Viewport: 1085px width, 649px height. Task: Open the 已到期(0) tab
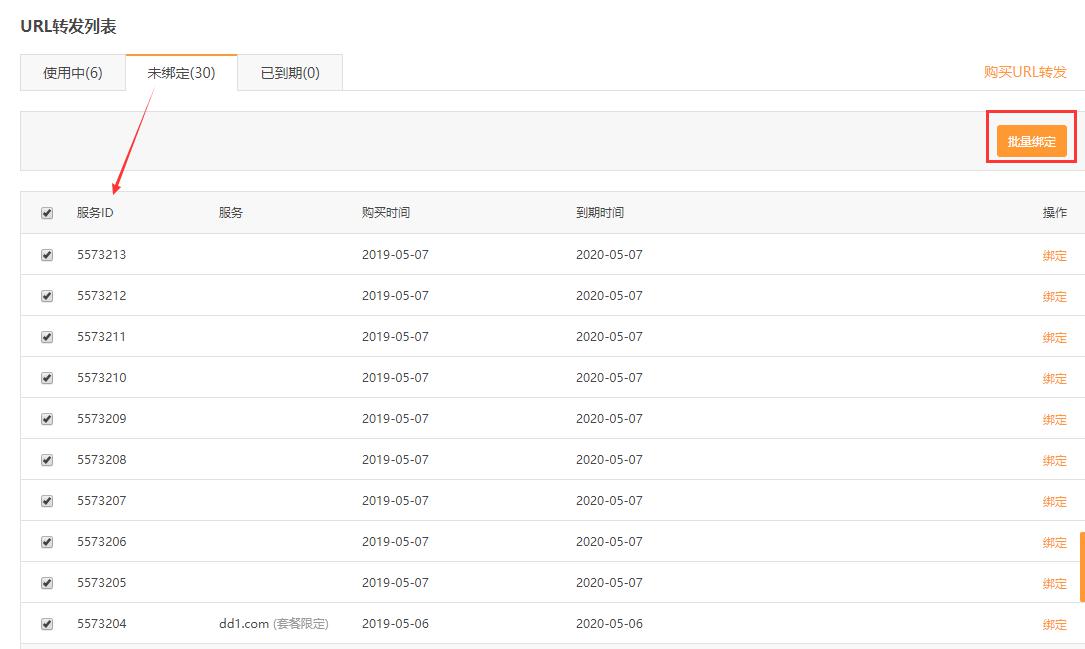coord(290,73)
